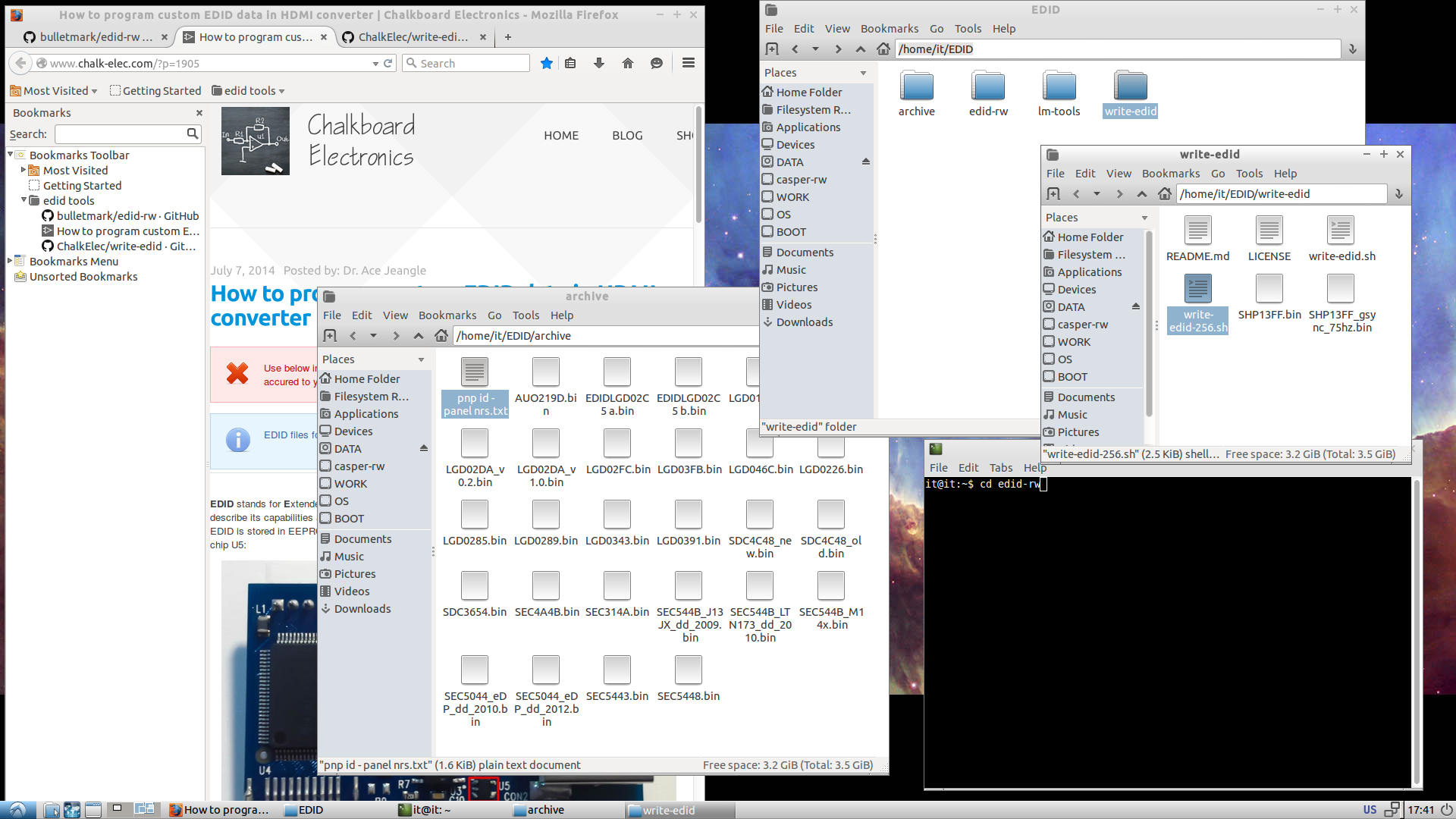Click HOME link on Chalkboard site

[x=561, y=136]
